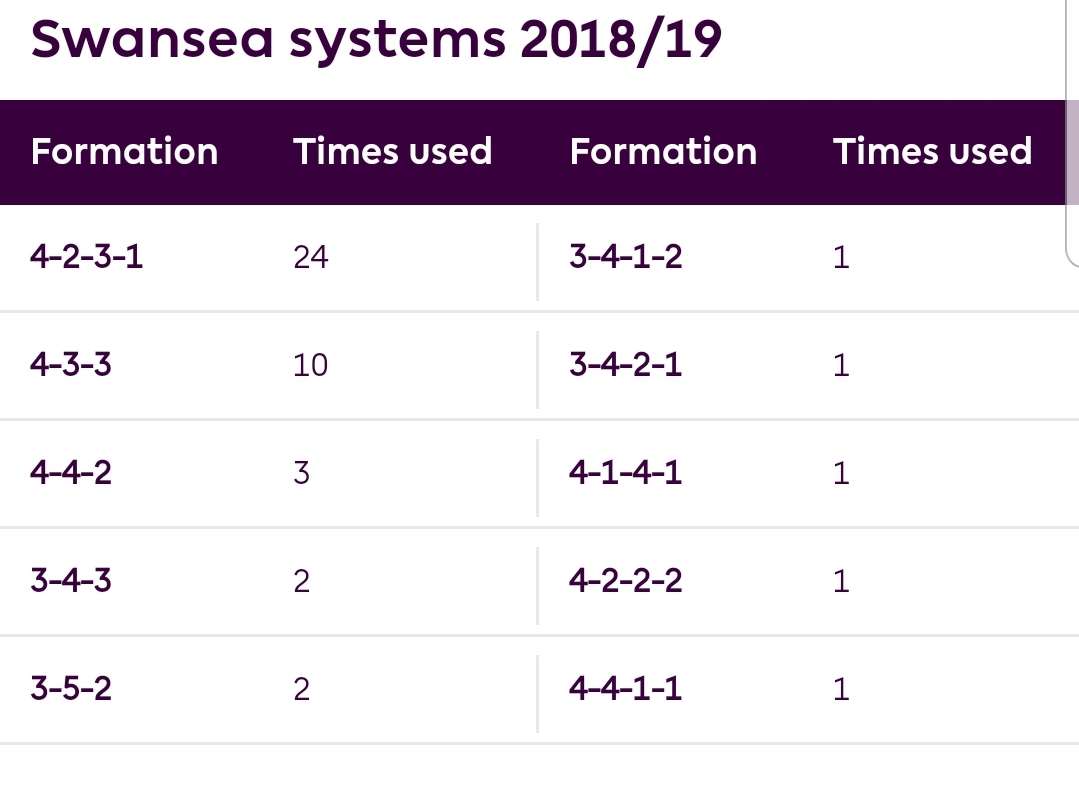Viewport: 1079px width, 801px height.
Task: Click the second Times used column header
Action: [932, 151]
